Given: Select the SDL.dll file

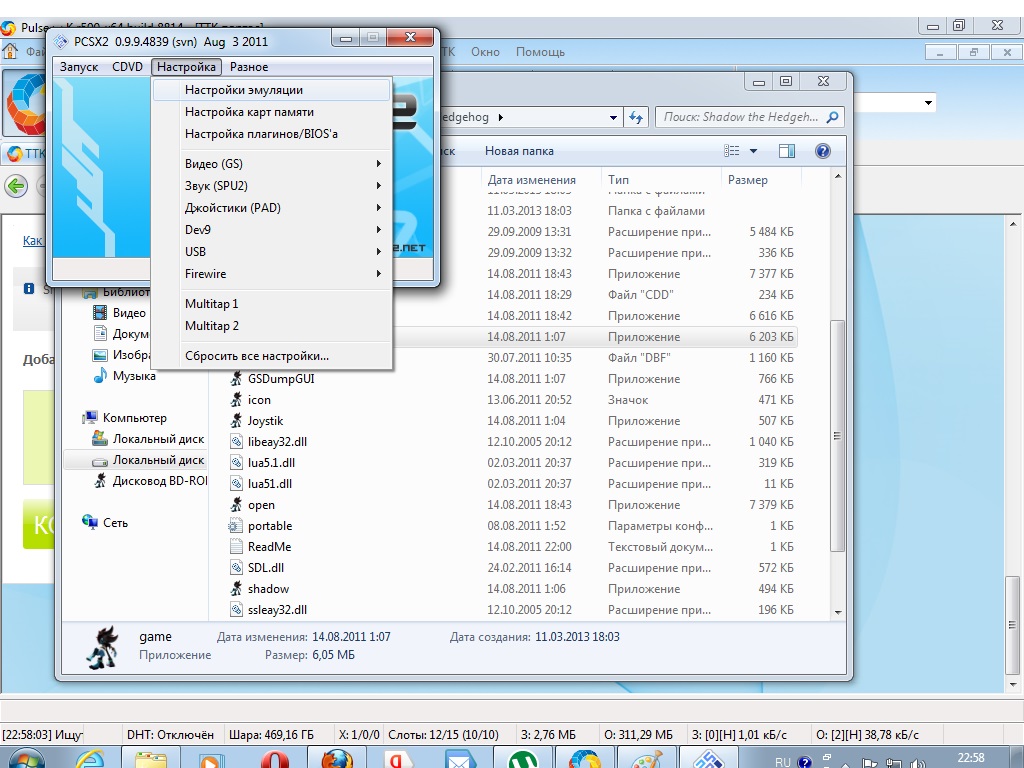Looking at the screenshot, I should pyautogui.click(x=266, y=568).
